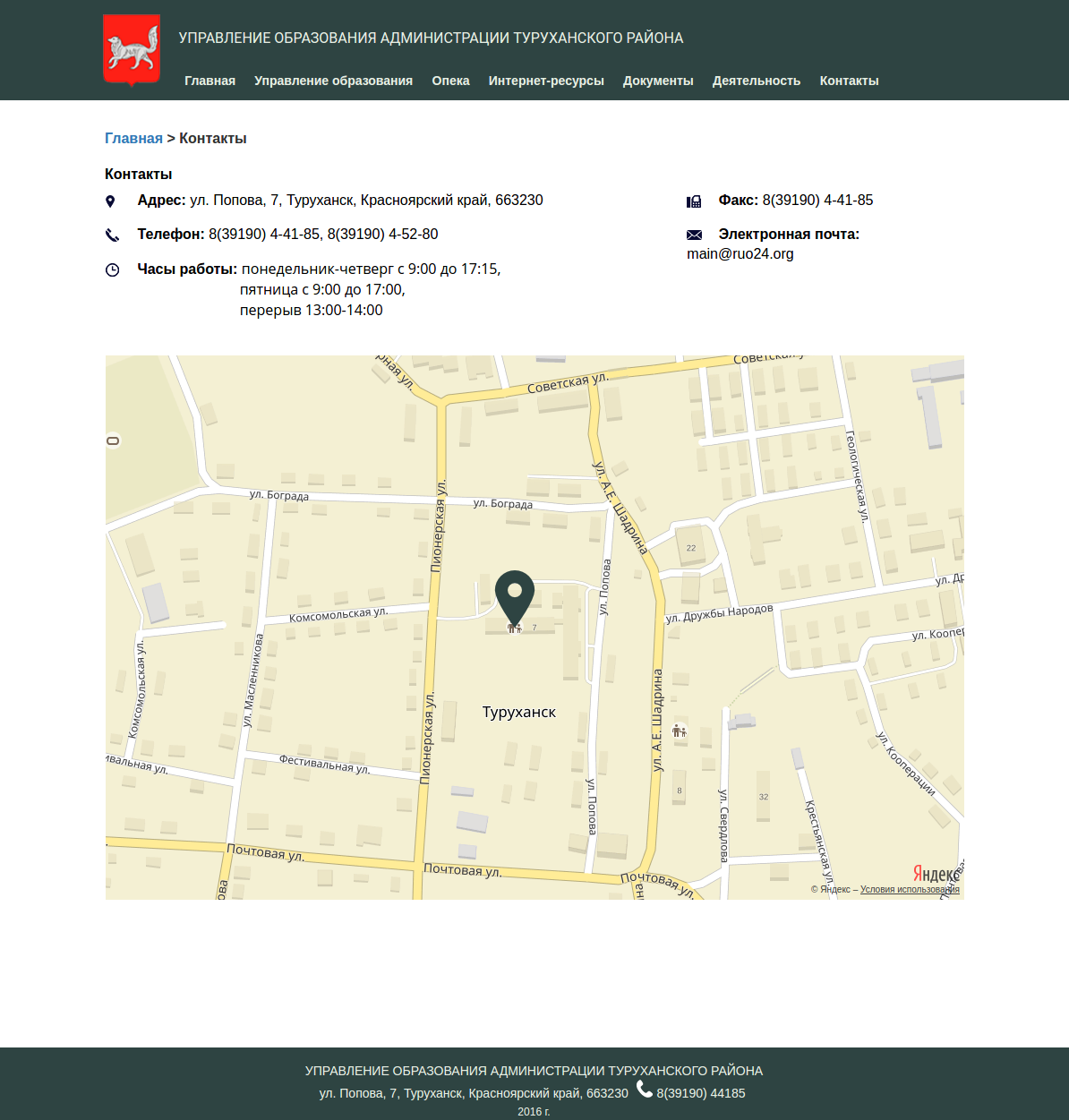Click building number 32 on the map
Screen dimensions: 1069x1120
(x=764, y=797)
